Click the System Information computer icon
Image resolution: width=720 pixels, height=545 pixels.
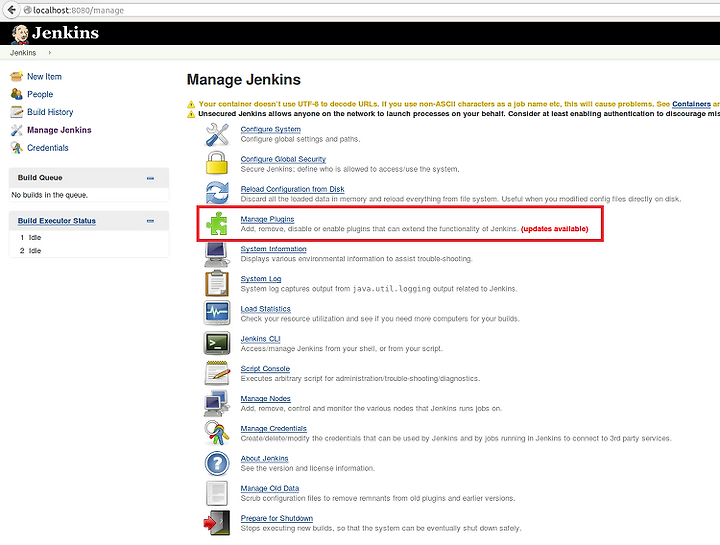click(x=217, y=254)
